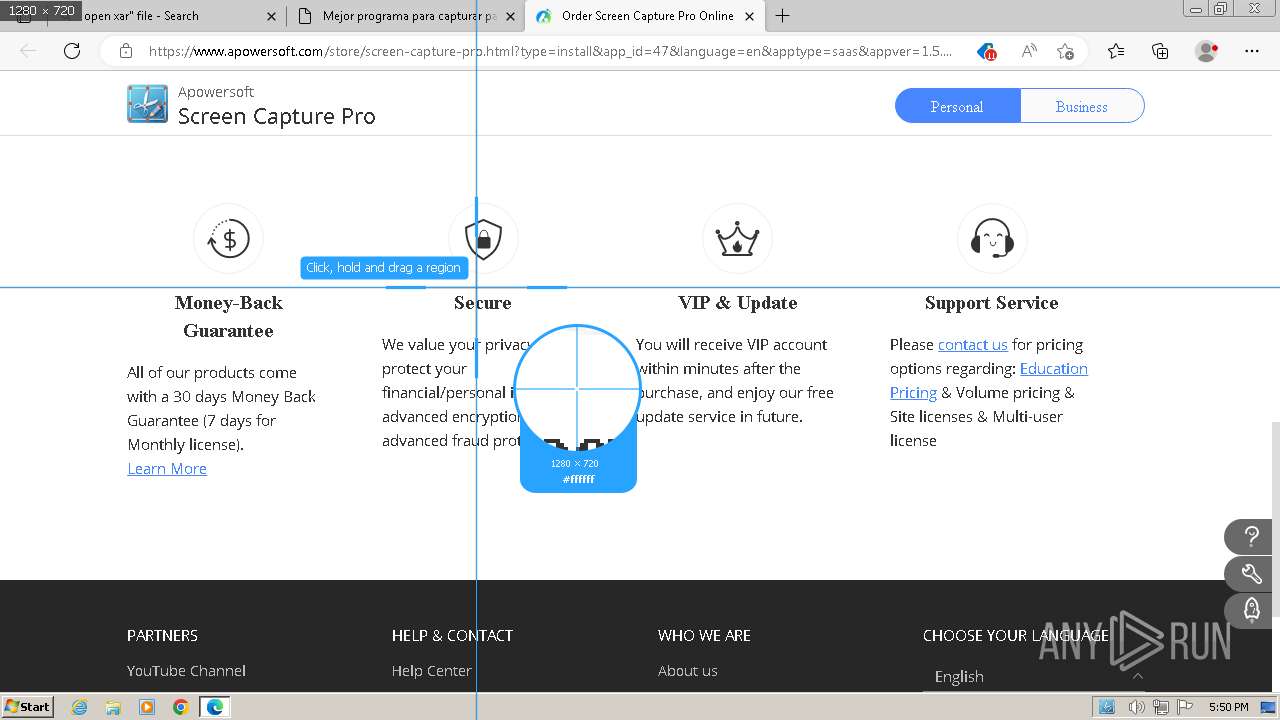Click the Money-Back Guarantee heading
Viewport: 1280px width, 720px height.
coord(228,316)
